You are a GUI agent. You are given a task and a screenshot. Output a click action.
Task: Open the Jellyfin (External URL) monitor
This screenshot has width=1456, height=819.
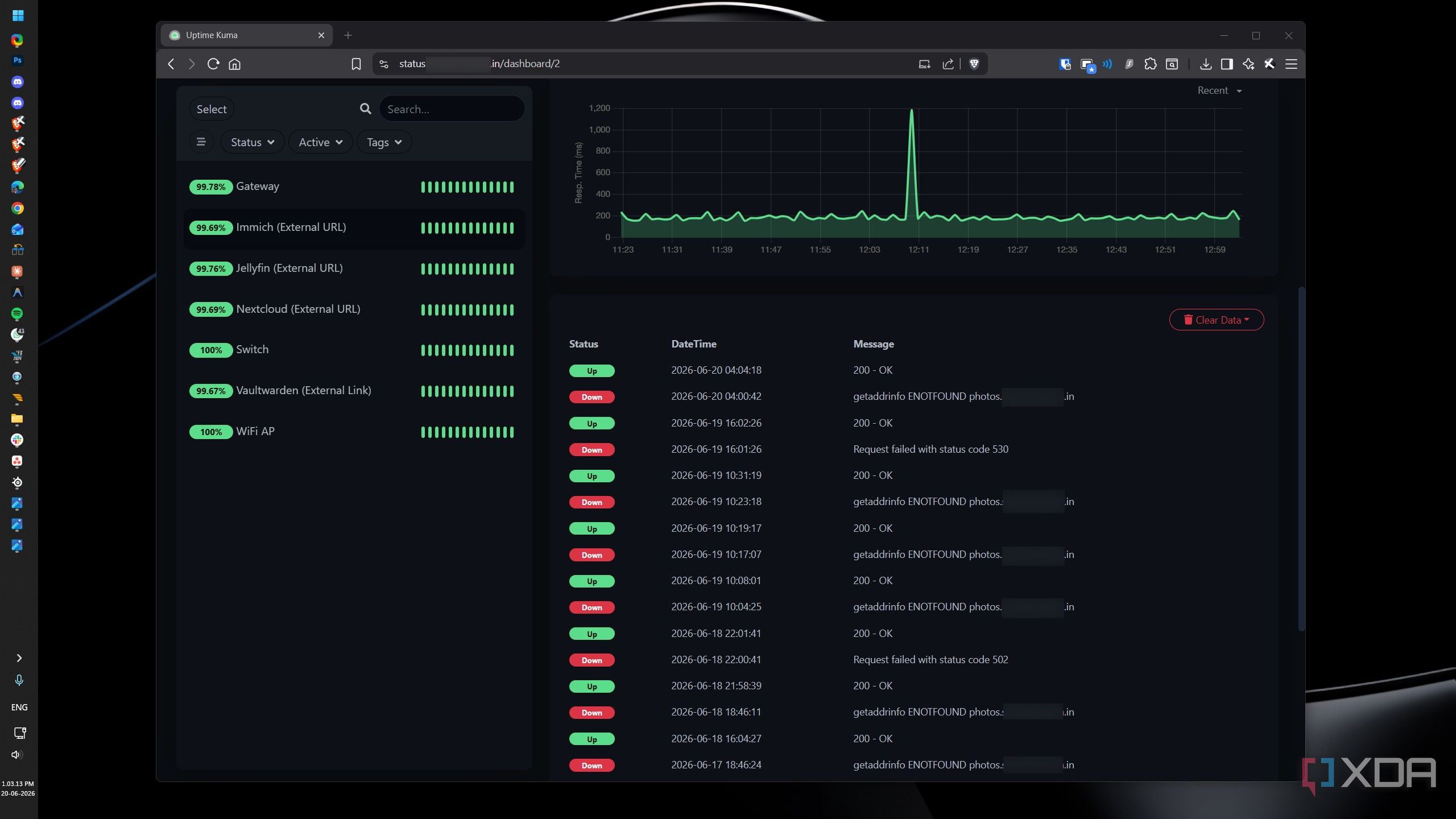354,268
